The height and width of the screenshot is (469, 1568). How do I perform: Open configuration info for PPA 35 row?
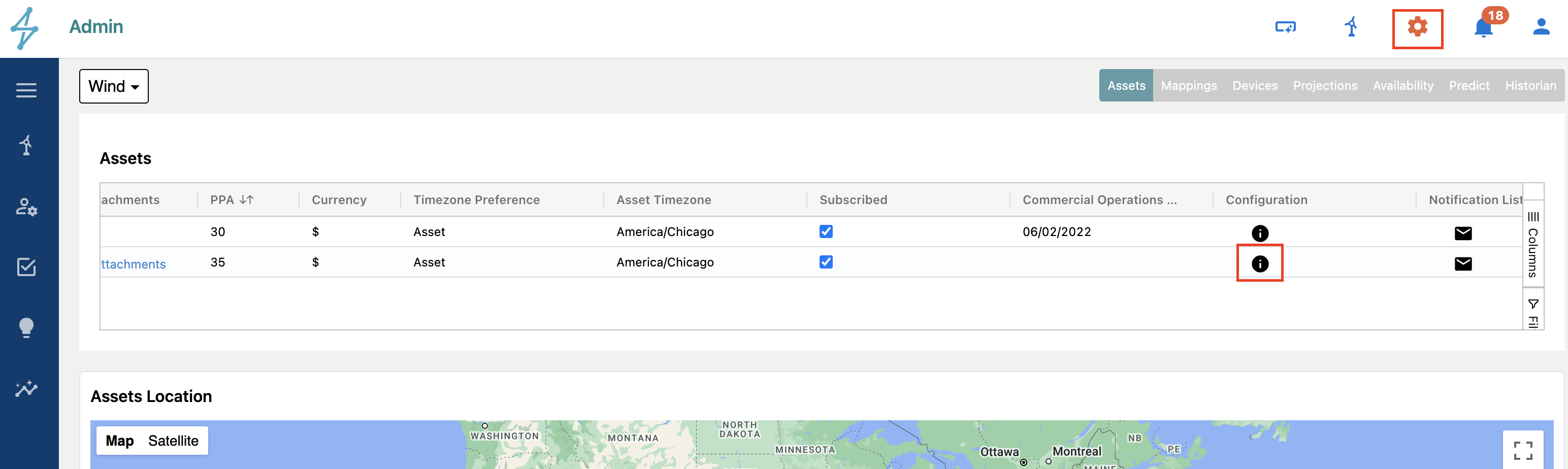[1259, 263]
